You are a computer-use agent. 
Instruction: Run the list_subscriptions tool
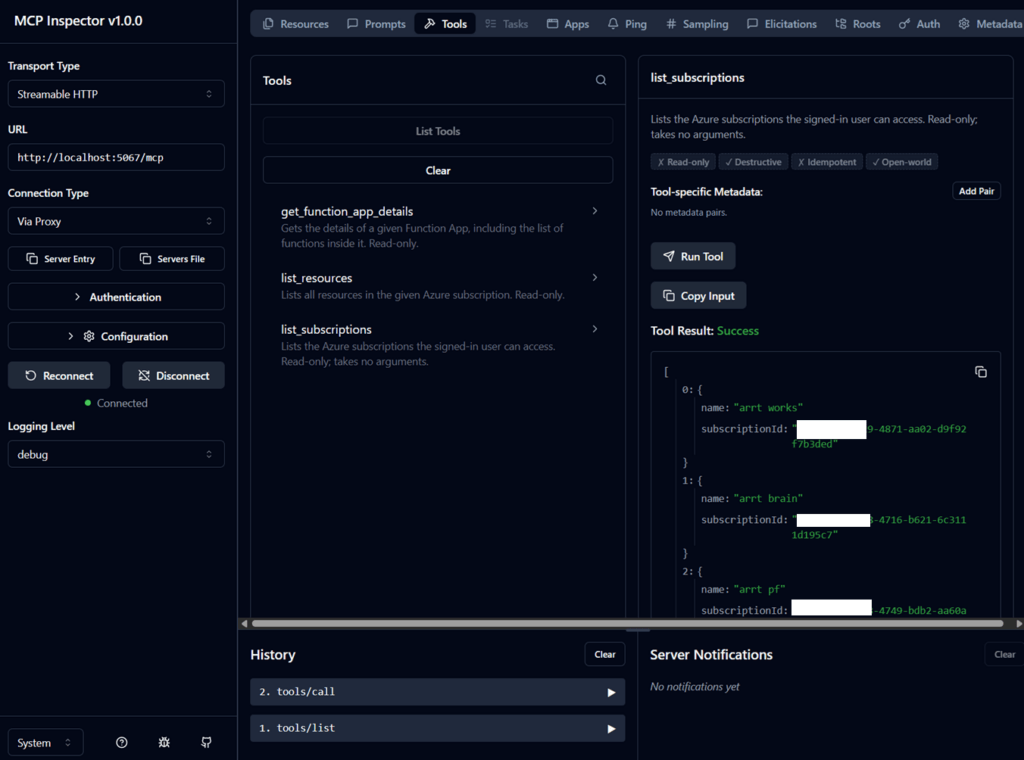[693, 256]
